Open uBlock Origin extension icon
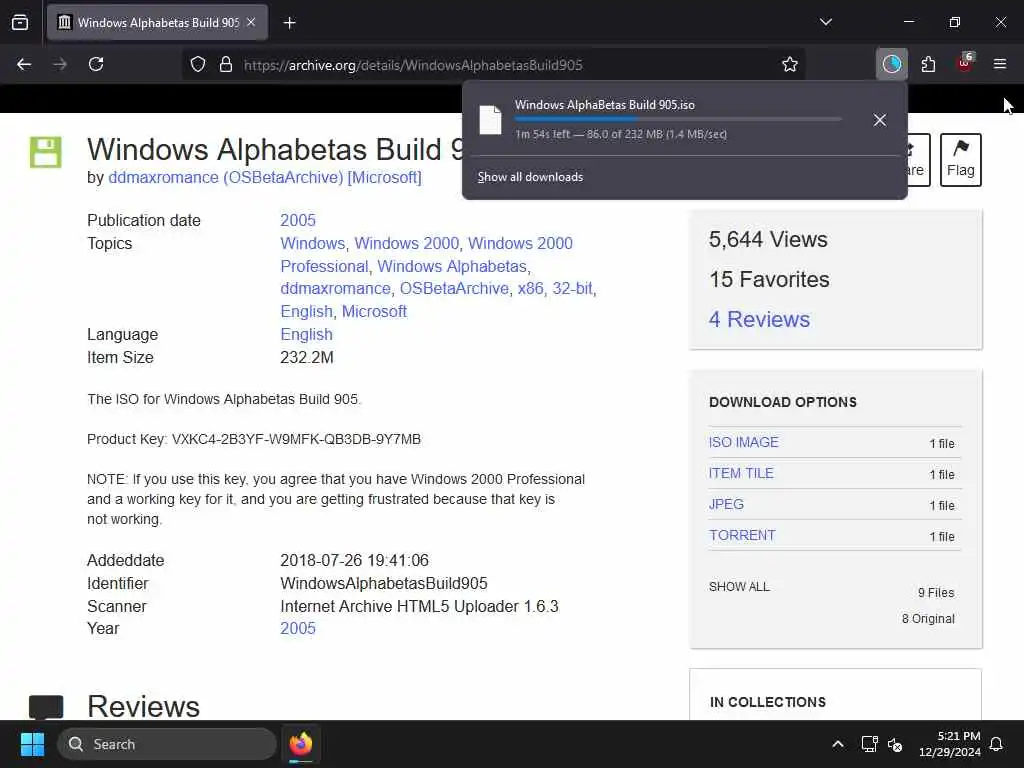 tap(965, 63)
